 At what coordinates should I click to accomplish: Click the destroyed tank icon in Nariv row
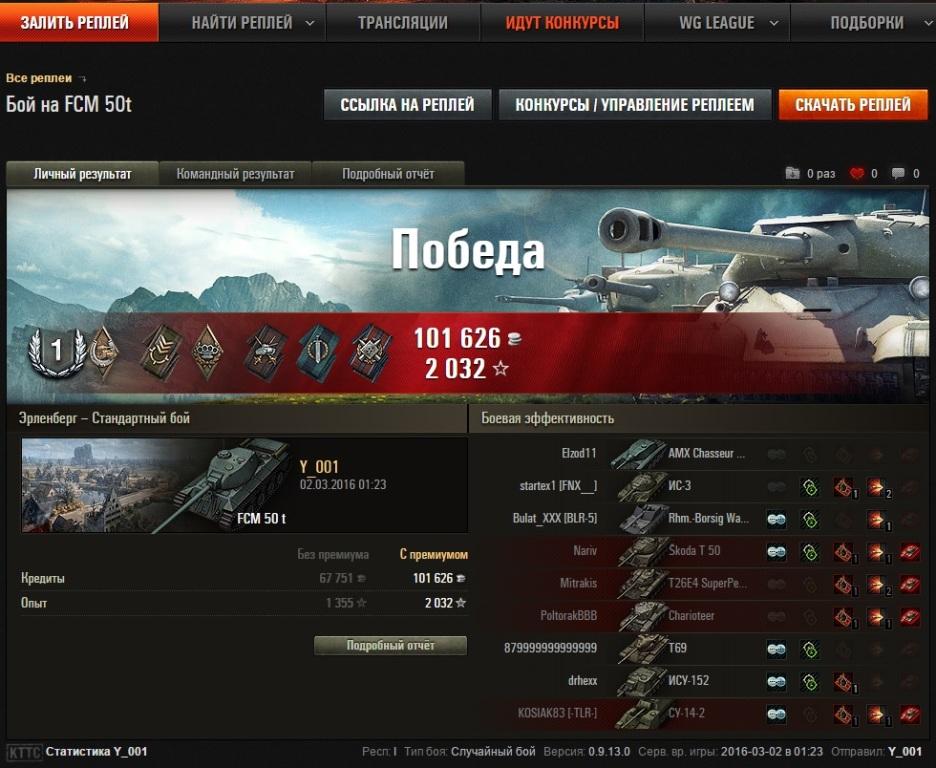909,552
